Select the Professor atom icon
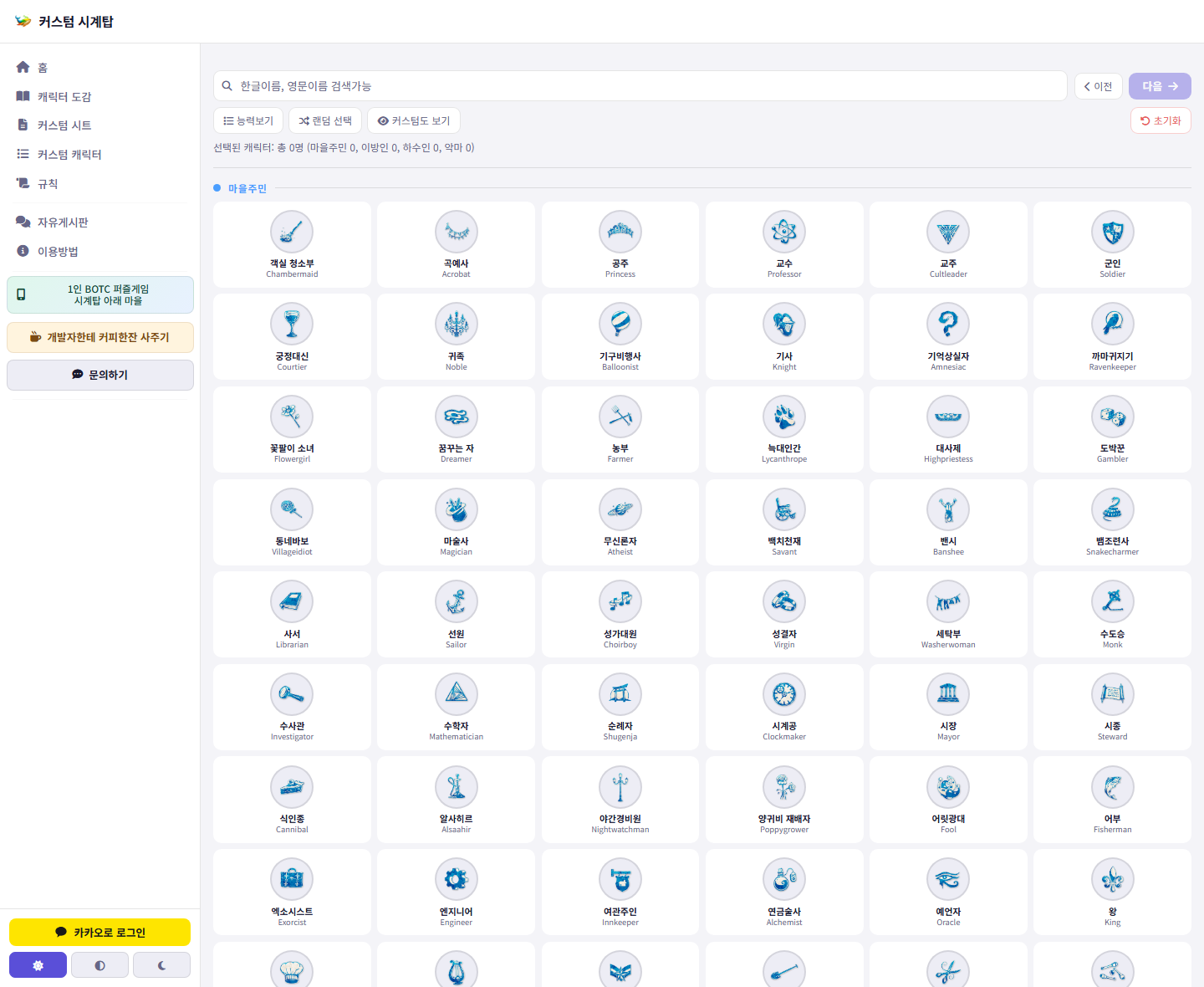Viewport: 1204px width, 987px height. coord(784,232)
